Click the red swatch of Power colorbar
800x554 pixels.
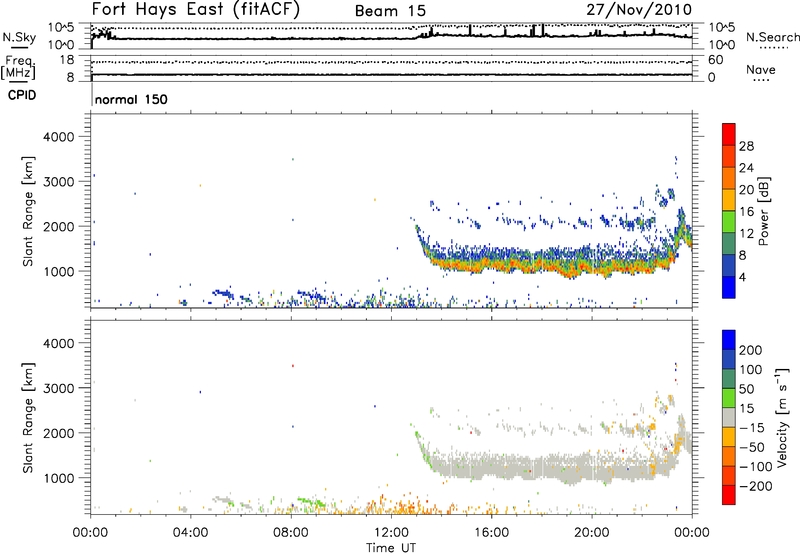point(729,133)
